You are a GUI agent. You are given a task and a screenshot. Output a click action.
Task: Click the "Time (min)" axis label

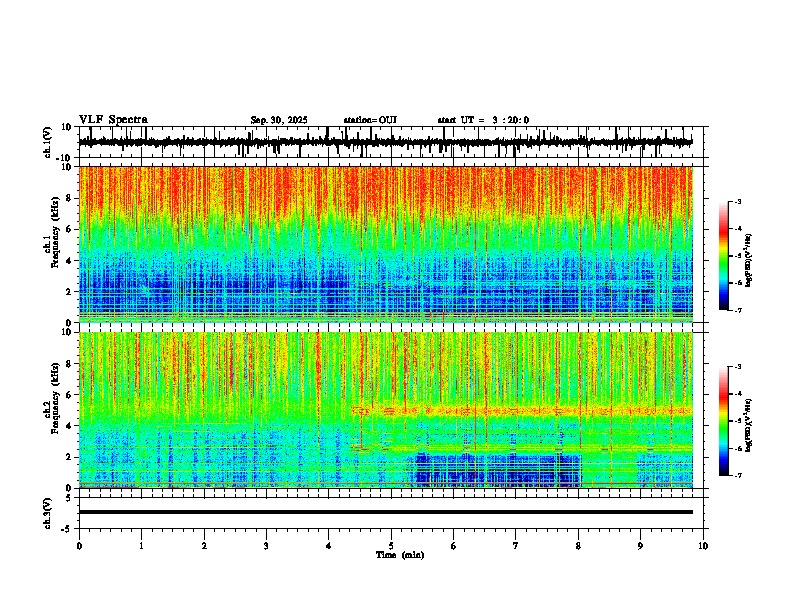(x=400, y=555)
